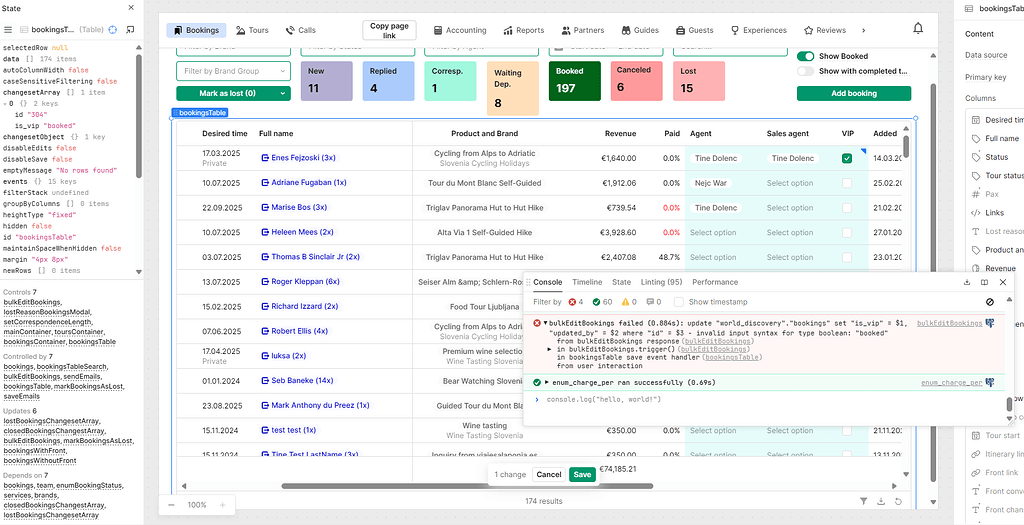This screenshot has width=1024, height=525.
Task: Clear the console with the circle-slash icon
Action: [x=989, y=302]
